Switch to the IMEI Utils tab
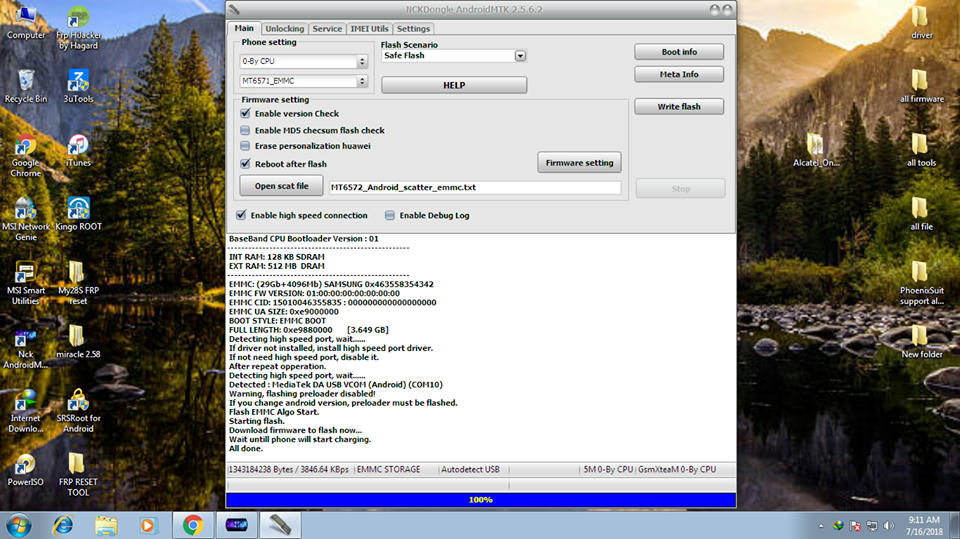Viewport: 960px width, 539px height. (369, 29)
